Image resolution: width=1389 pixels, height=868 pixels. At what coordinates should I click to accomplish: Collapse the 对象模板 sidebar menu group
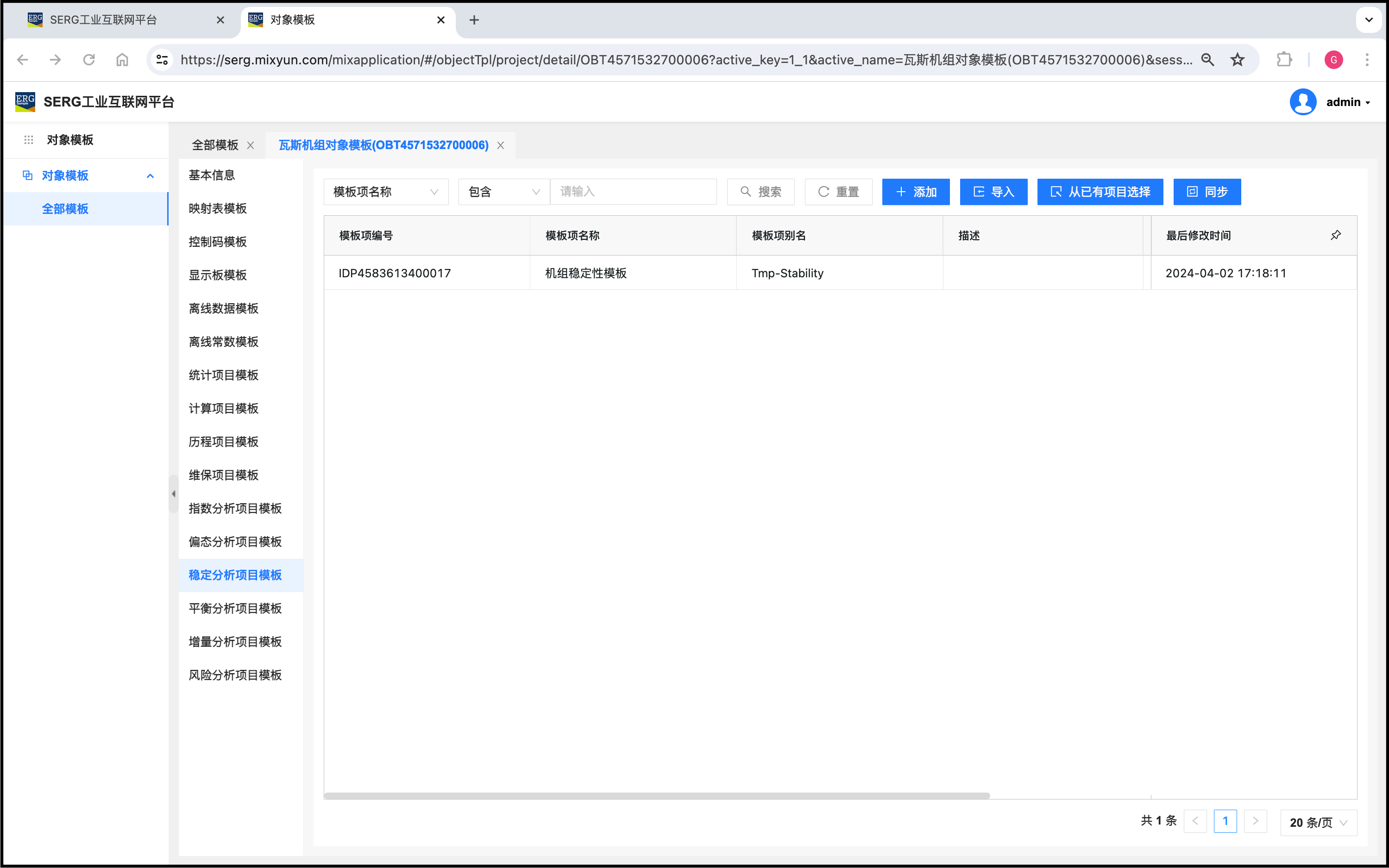tap(151, 175)
